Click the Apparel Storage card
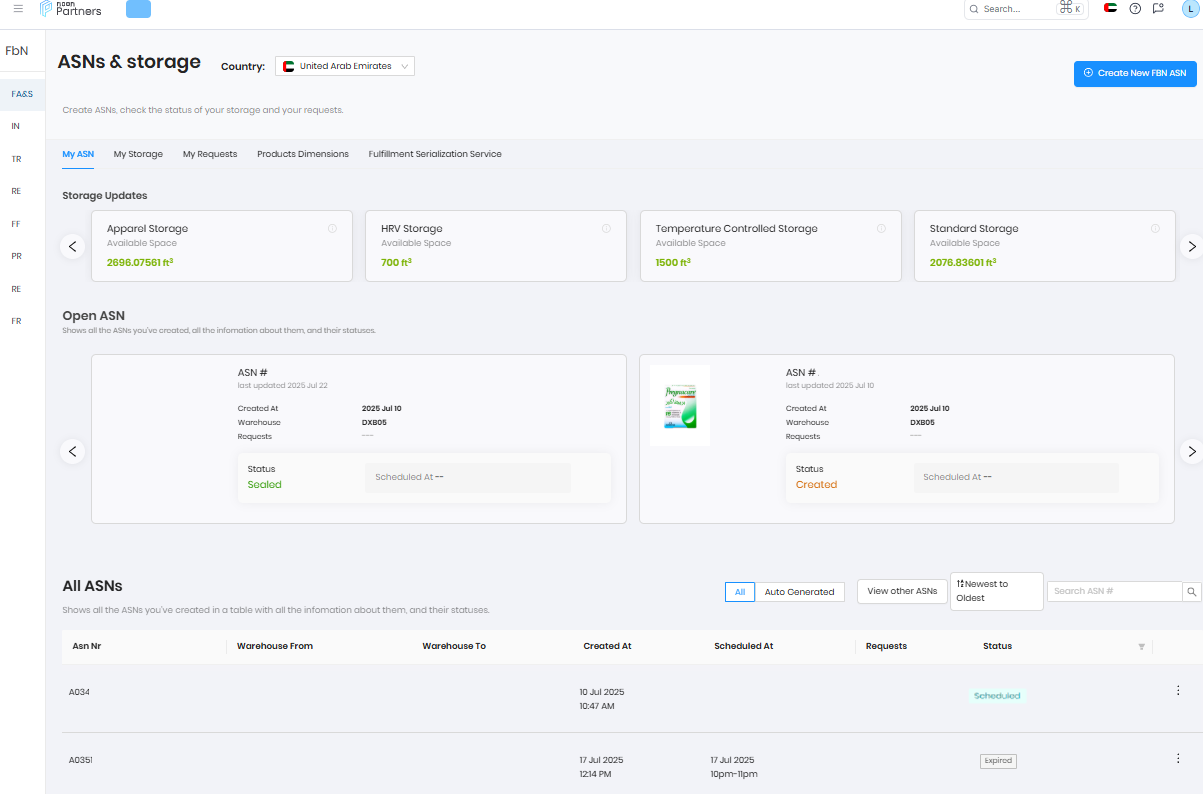The height and width of the screenshot is (794, 1203). coord(222,246)
